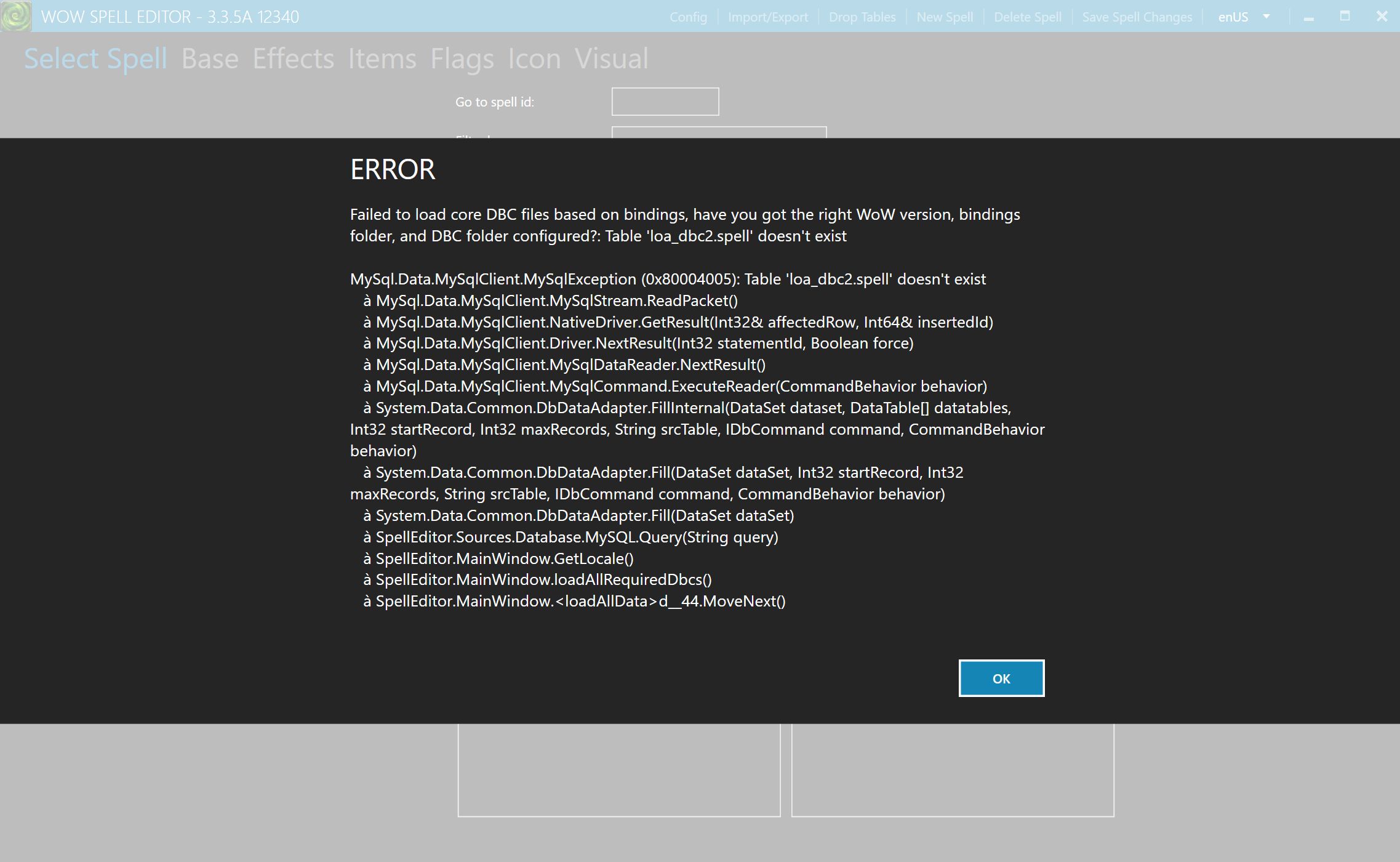The width and height of the screenshot is (1400, 862).
Task: Switch to the Flags tab
Action: [x=462, y=58]
